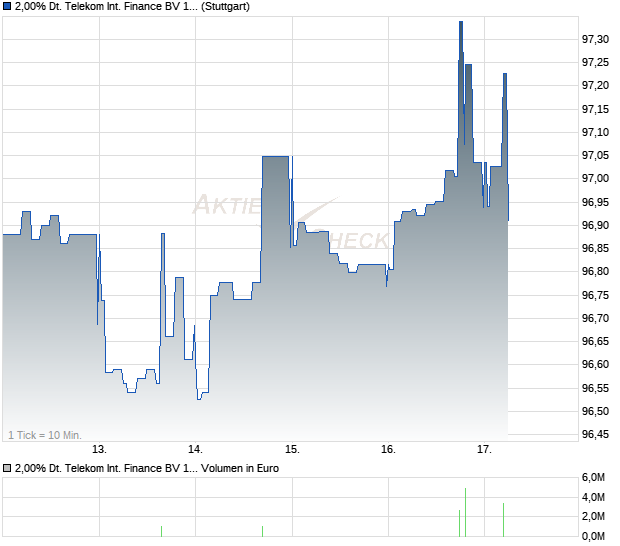Click the highest price spike on the chart

(x=460, y=23)
